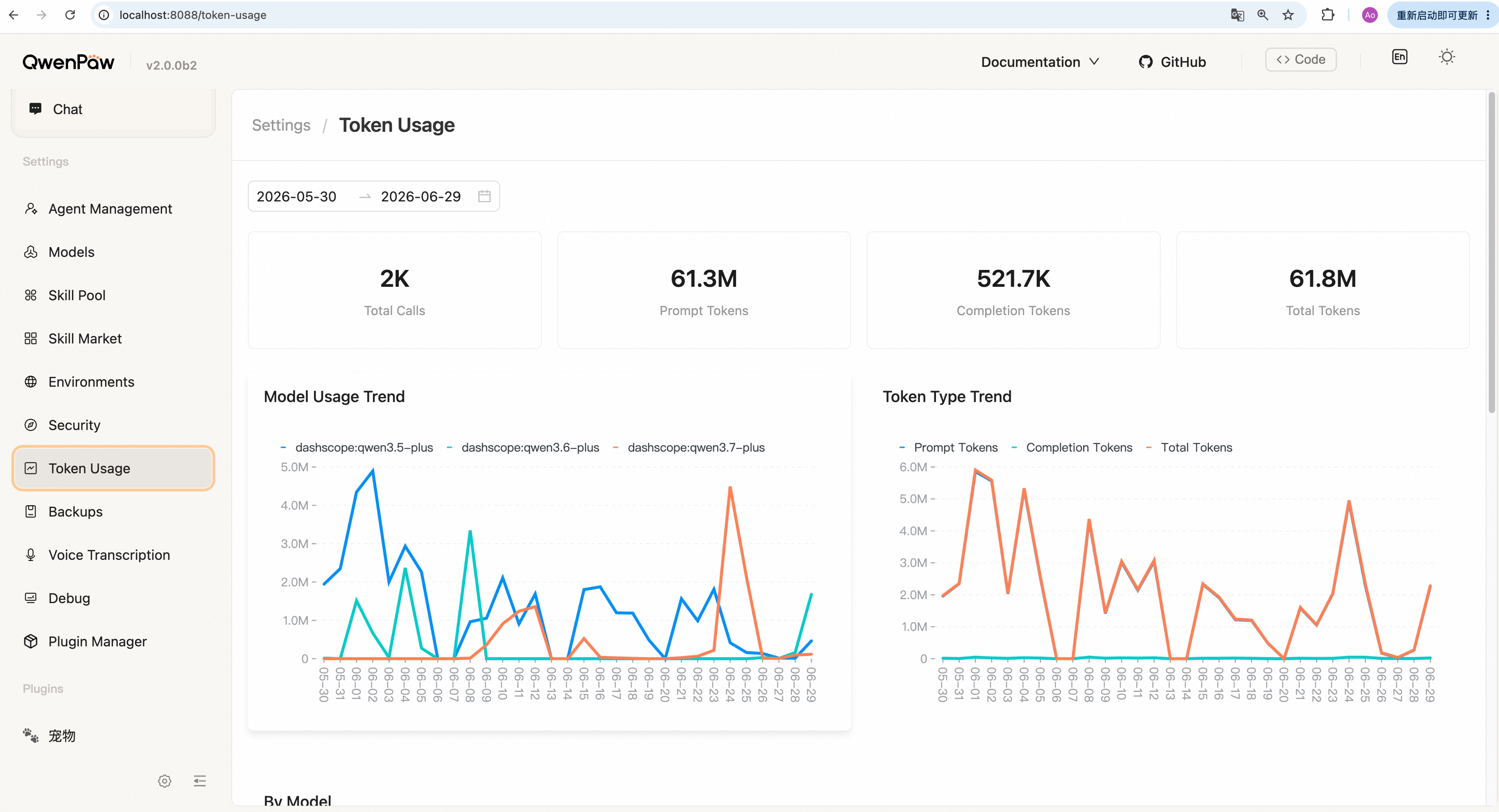Open the calendar icon in date picker
Screen dimensions: 1499x812
484,197
